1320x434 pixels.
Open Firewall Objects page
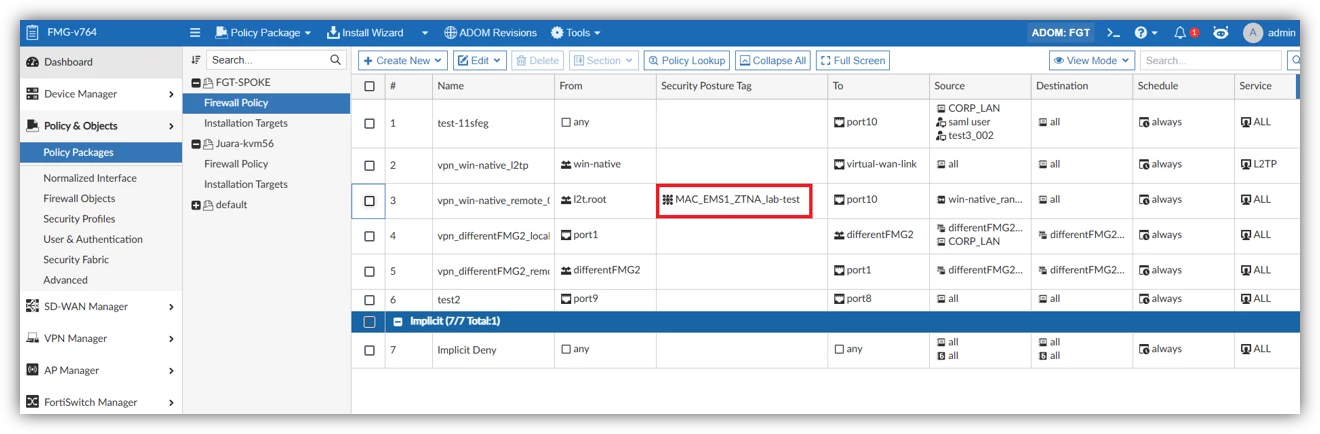pyautogui.click(x=79, y=199)
